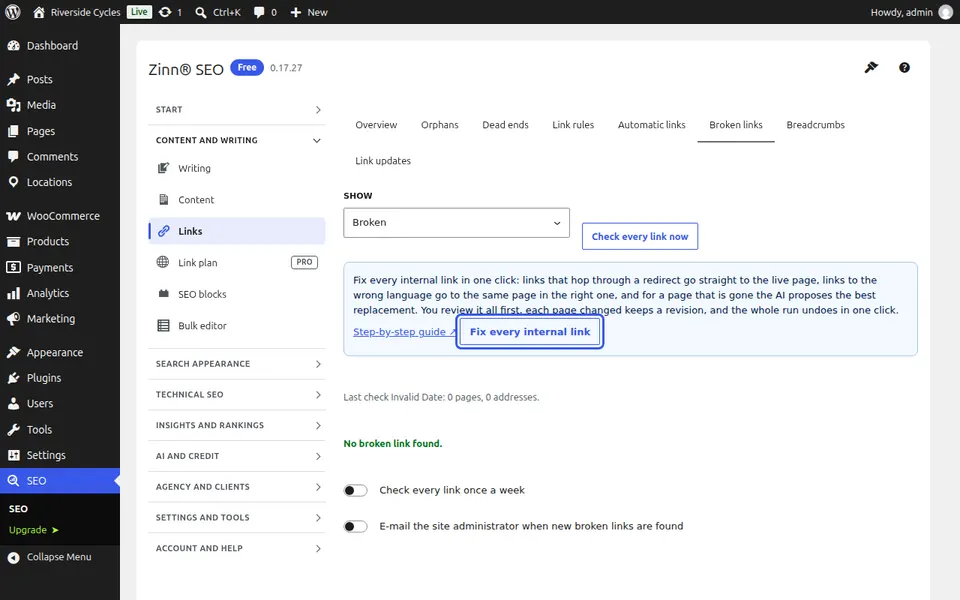Click Fix every internal link button
This screenshot has width=960, height=600.
pyautogui.click(x=530, y=332)
